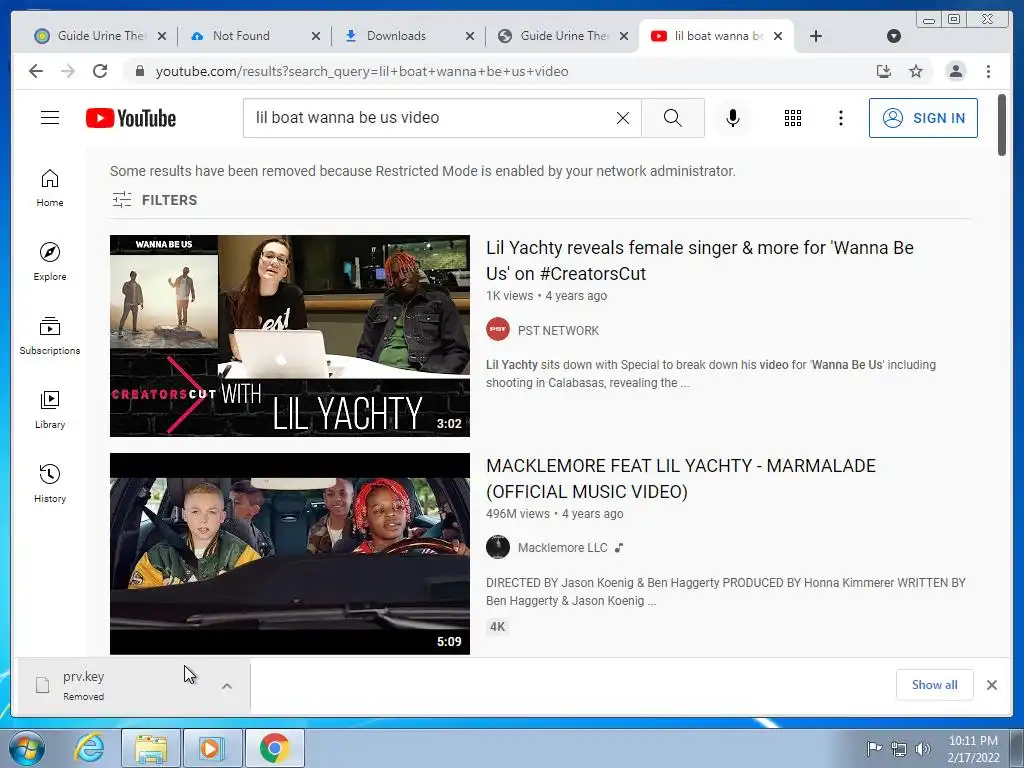Image resolution: width=1024 pixels, height=768 pixels.
Task: Click the CreatorsCut with Lil Yachty thumbnail
Action: click(x=289, y=336)
